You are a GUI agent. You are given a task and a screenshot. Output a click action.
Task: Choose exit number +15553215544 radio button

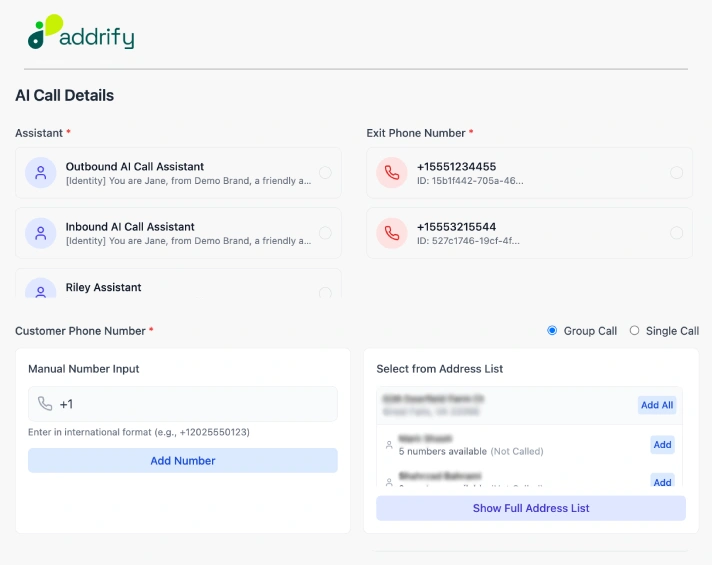(x=677, y=233)
